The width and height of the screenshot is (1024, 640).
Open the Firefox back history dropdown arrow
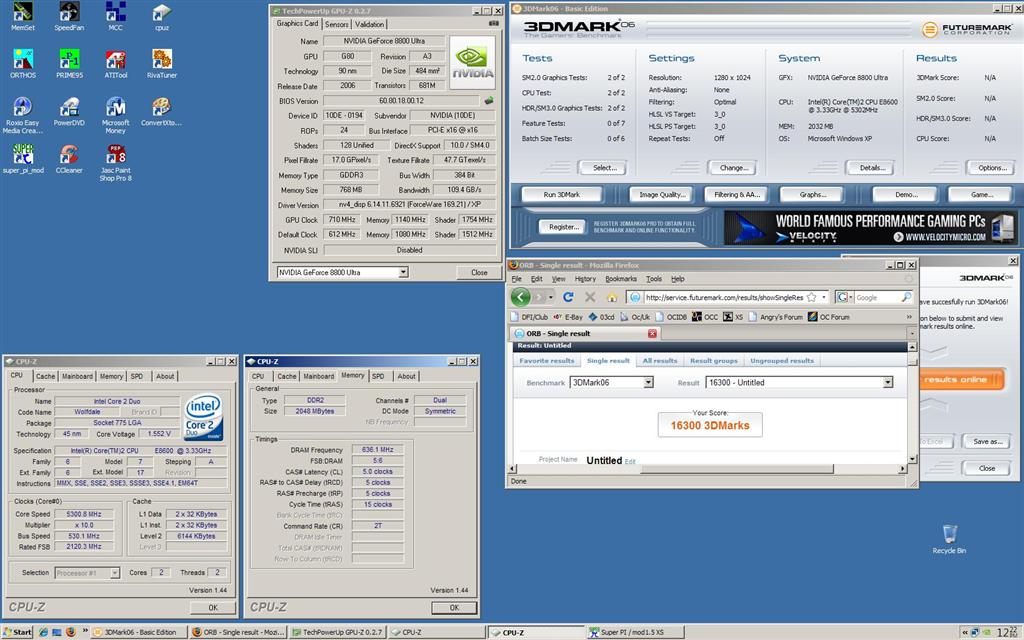(x=551, y=297)
